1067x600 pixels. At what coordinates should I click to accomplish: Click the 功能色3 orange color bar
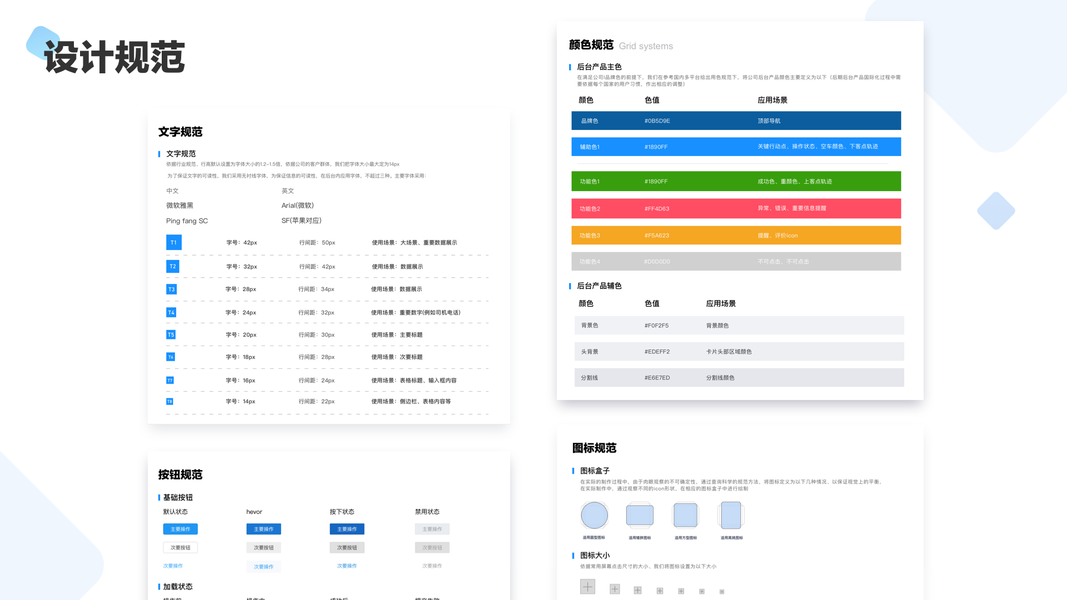[x=736, y=235]
